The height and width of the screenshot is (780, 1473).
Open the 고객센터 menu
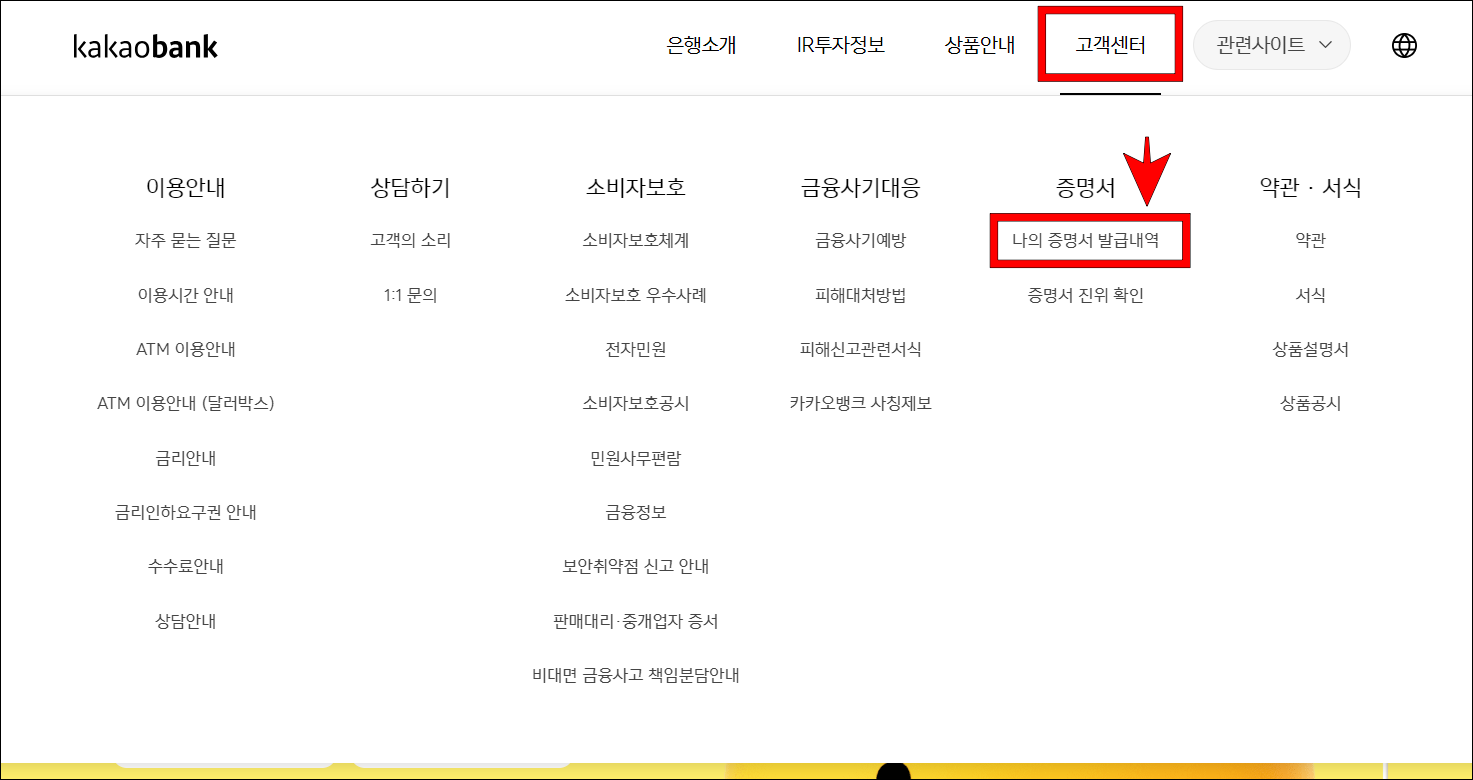1110,44
